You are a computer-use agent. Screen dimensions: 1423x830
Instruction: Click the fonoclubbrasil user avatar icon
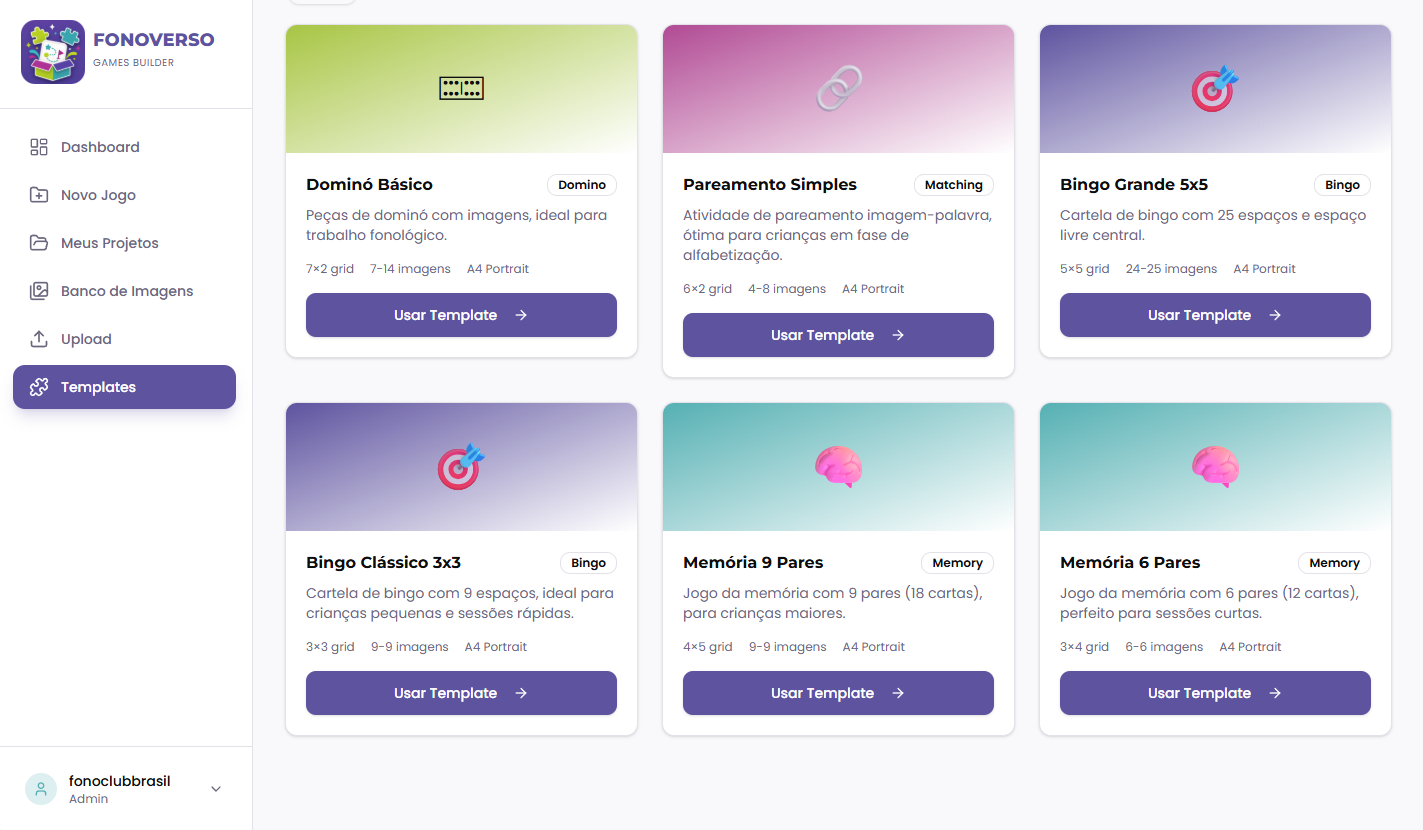pyautogui.click(x=41, y=789)
